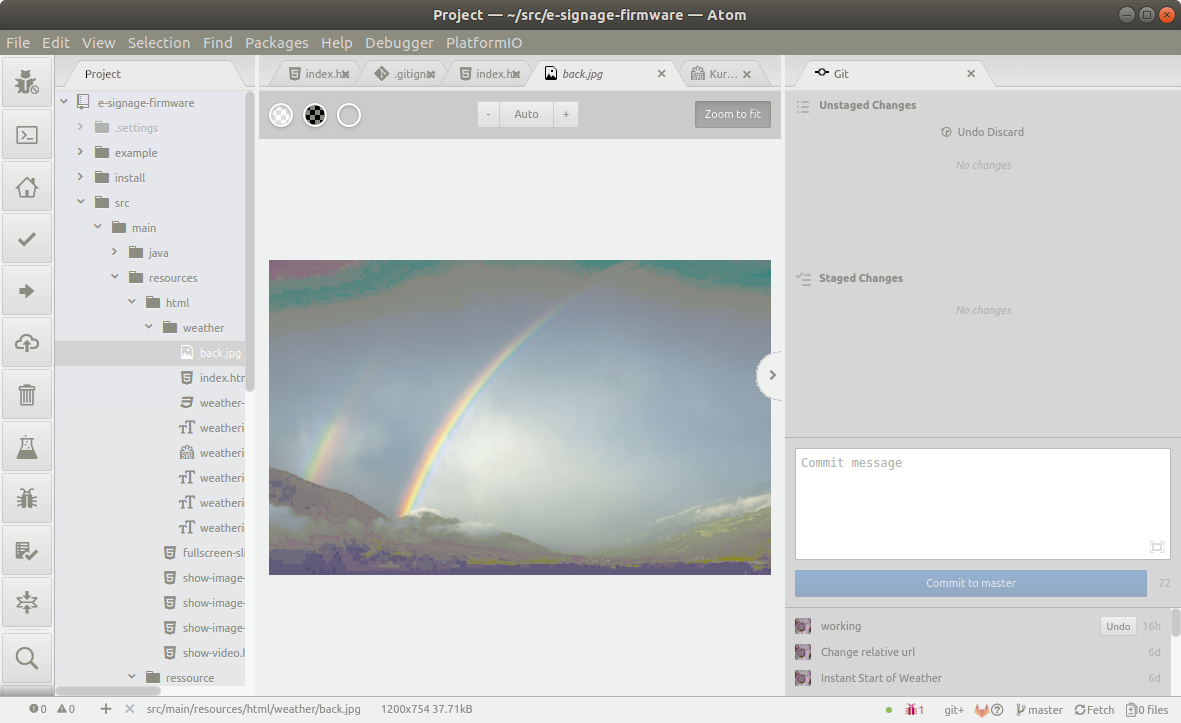Screen dimensions: 1181x723
Task: Set the image preview background to white
Action: [349, 114]
